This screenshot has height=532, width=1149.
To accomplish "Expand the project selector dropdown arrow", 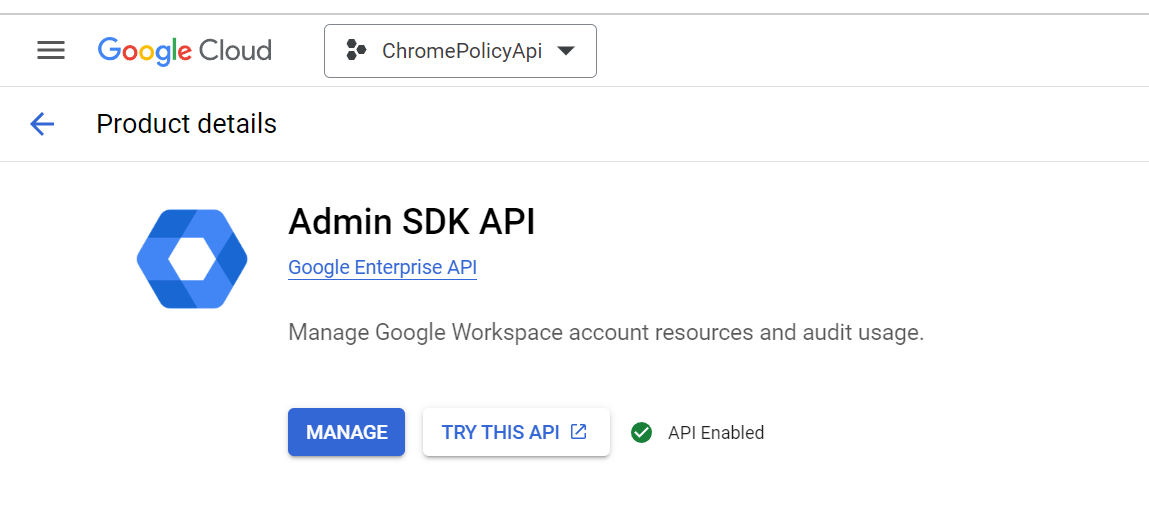I will [566, 50].
